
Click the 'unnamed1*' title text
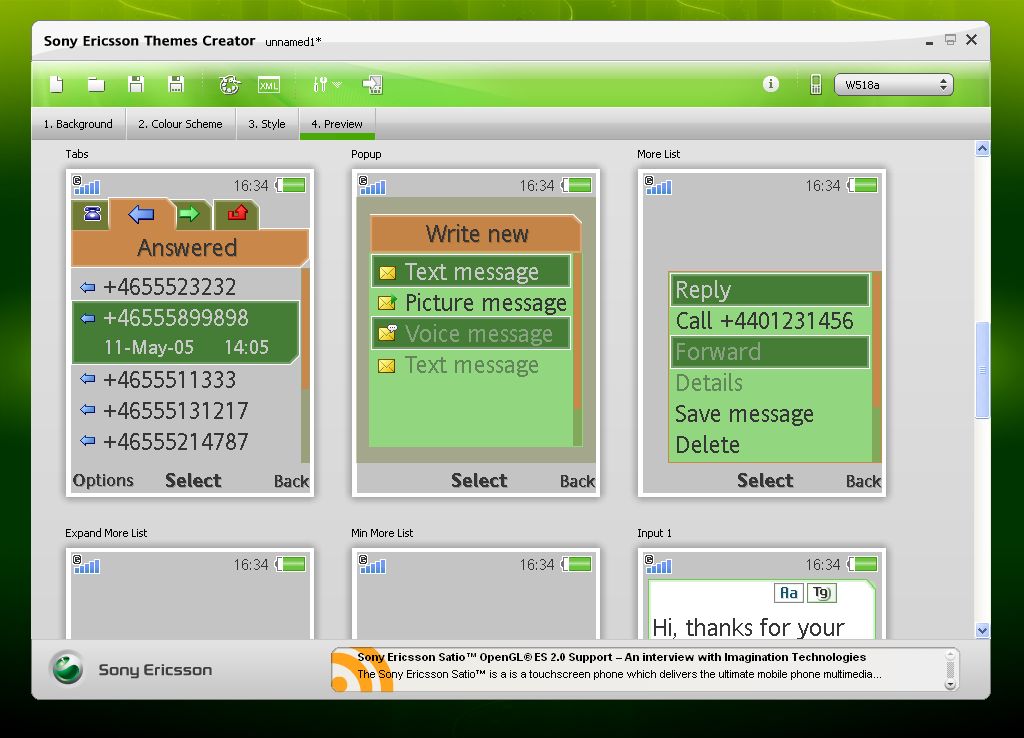tap(293, 42)
